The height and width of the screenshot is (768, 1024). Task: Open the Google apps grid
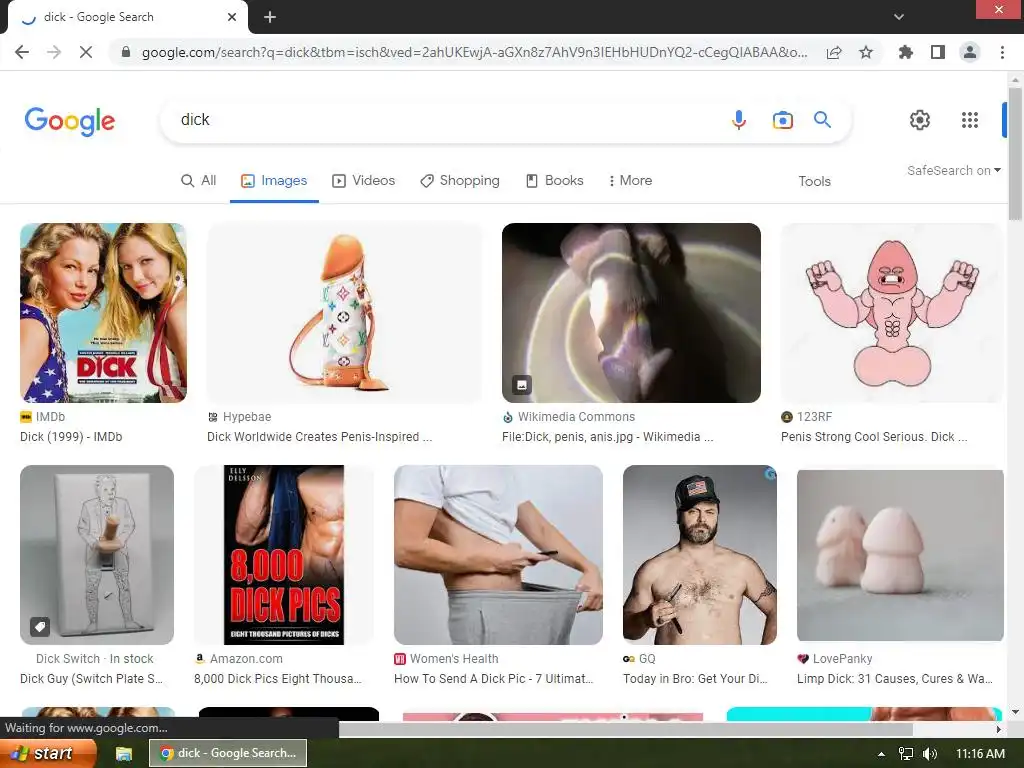pos(970,120)
